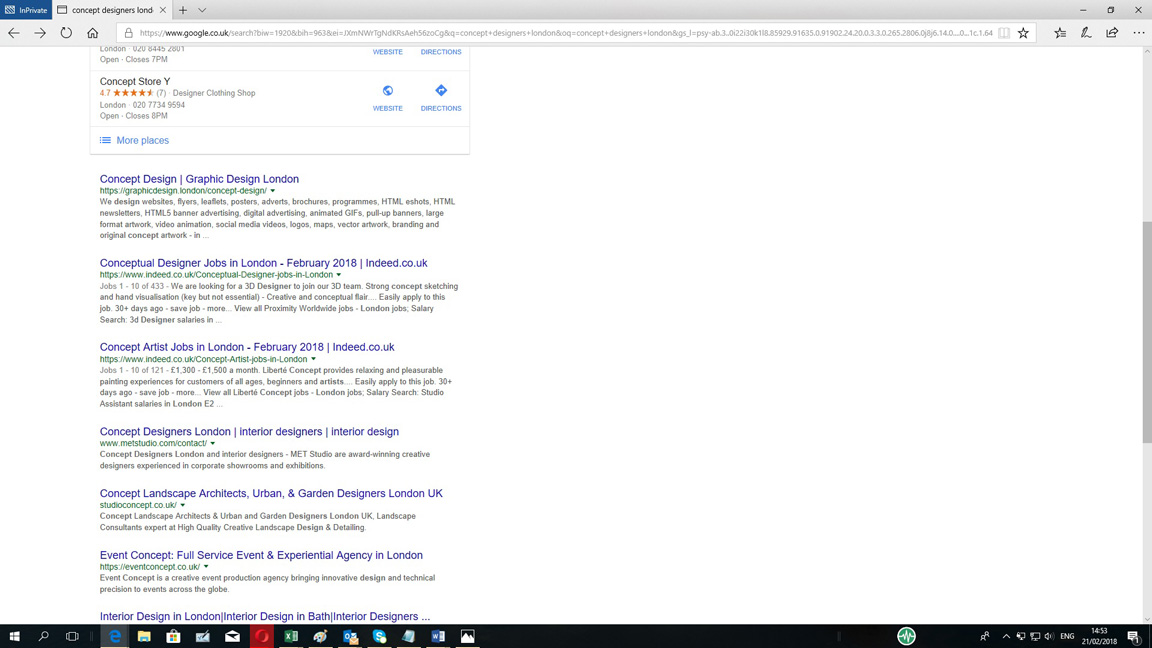Viewport: 1152px width, 648px height.
Task: Open a new browser tab
Action: 183,10
